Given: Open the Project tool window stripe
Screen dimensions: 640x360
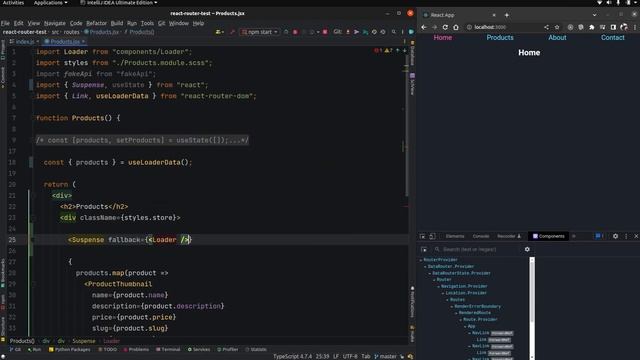Looking at the screenshot, I should [x=3, y=50].
